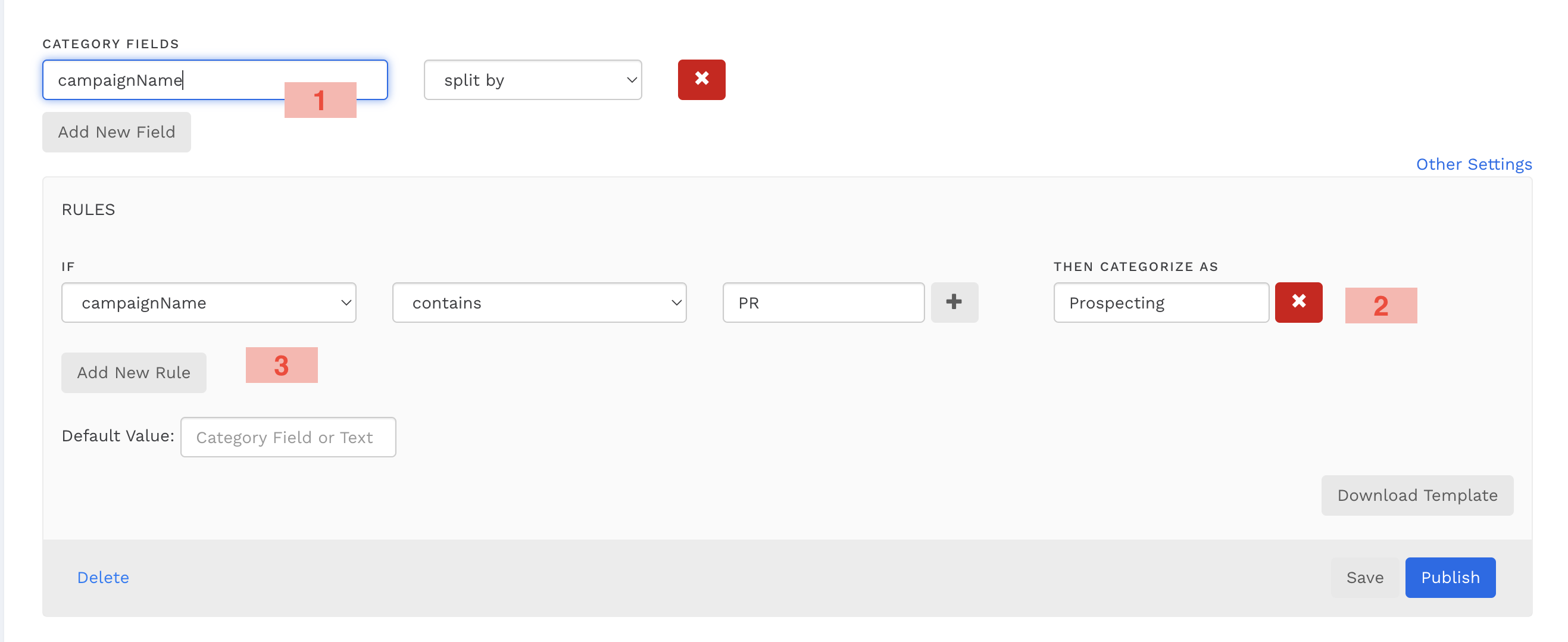Image resolution: width=1568 pixels, height=642 pixels.
Task: Click the CATEGORY FIELDS section label
Action: [110, 43]
